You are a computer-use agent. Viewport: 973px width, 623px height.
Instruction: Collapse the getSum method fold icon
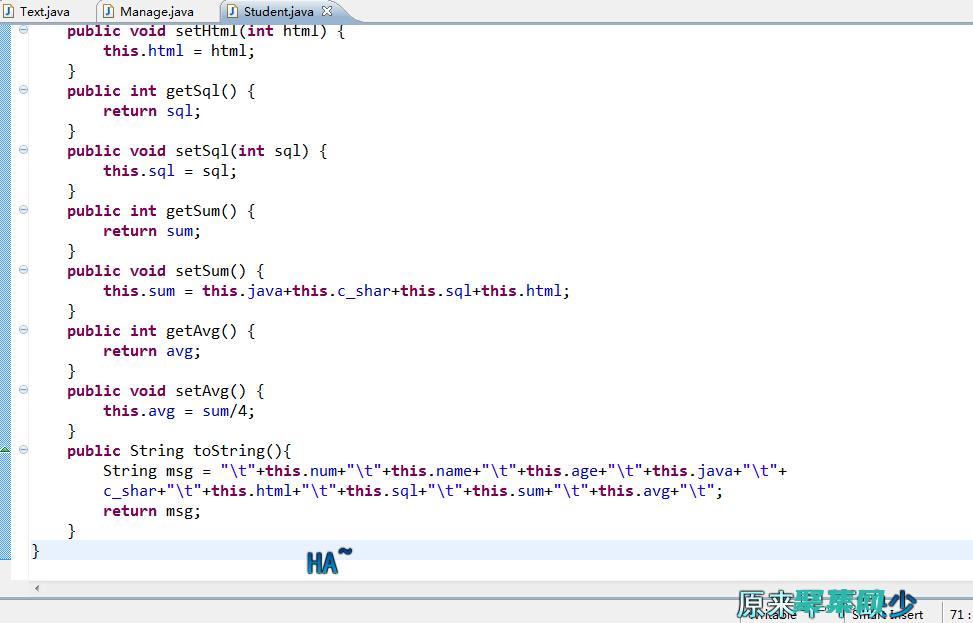point(23,210)
